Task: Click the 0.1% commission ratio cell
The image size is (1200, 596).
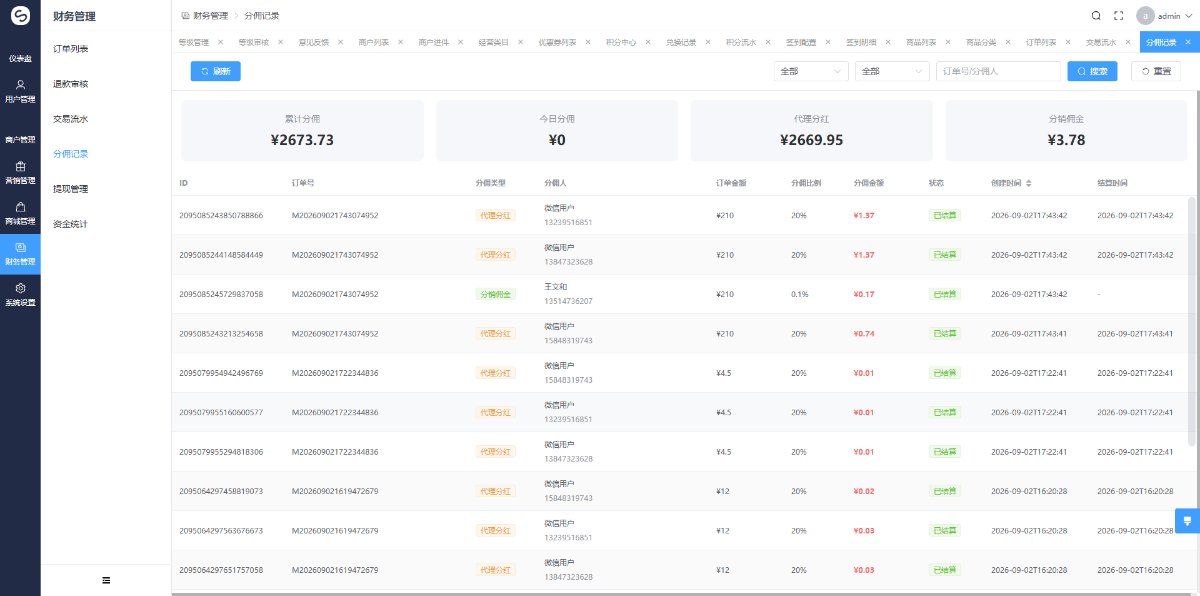Action: click(799, 294)
